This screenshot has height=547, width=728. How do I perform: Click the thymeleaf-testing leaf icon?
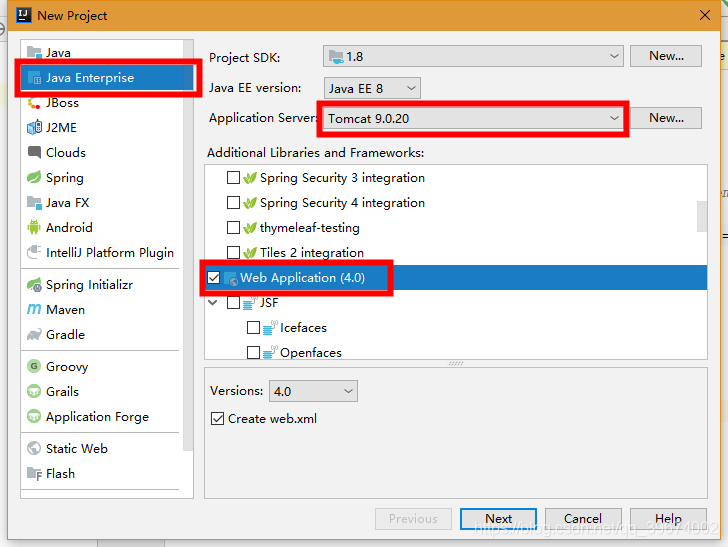[x=250, y=228]
